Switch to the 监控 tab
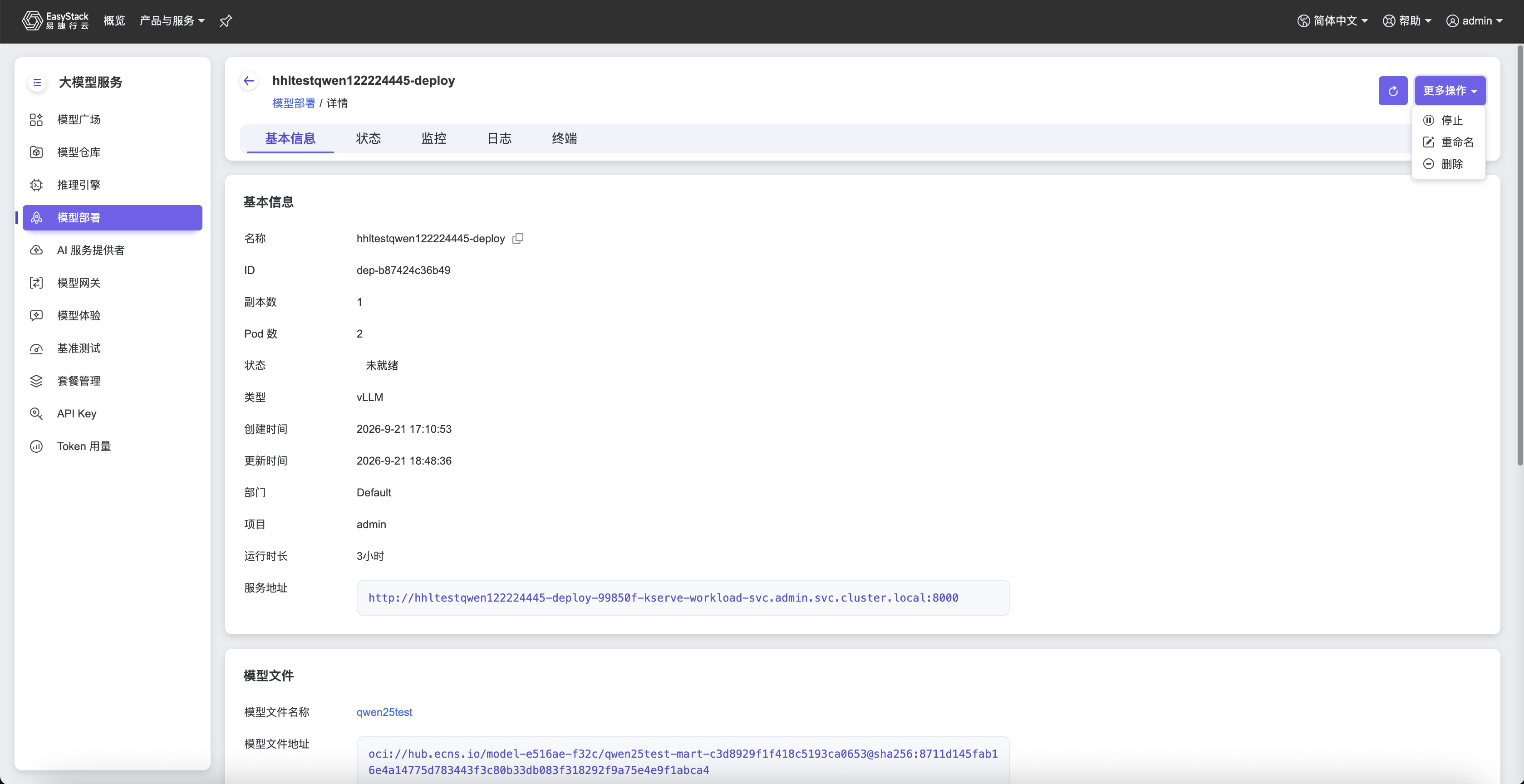 [x=434, y=138]
